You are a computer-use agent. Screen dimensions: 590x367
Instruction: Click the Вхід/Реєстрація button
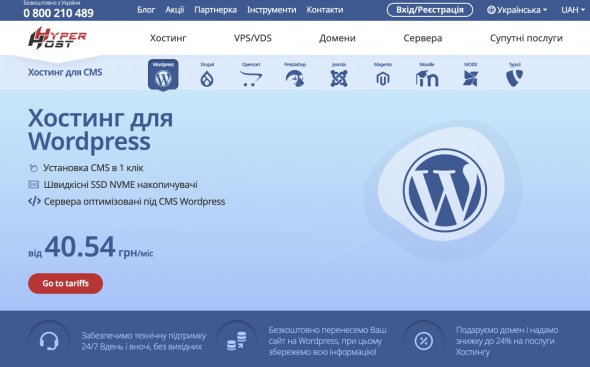tap(430, 10)
